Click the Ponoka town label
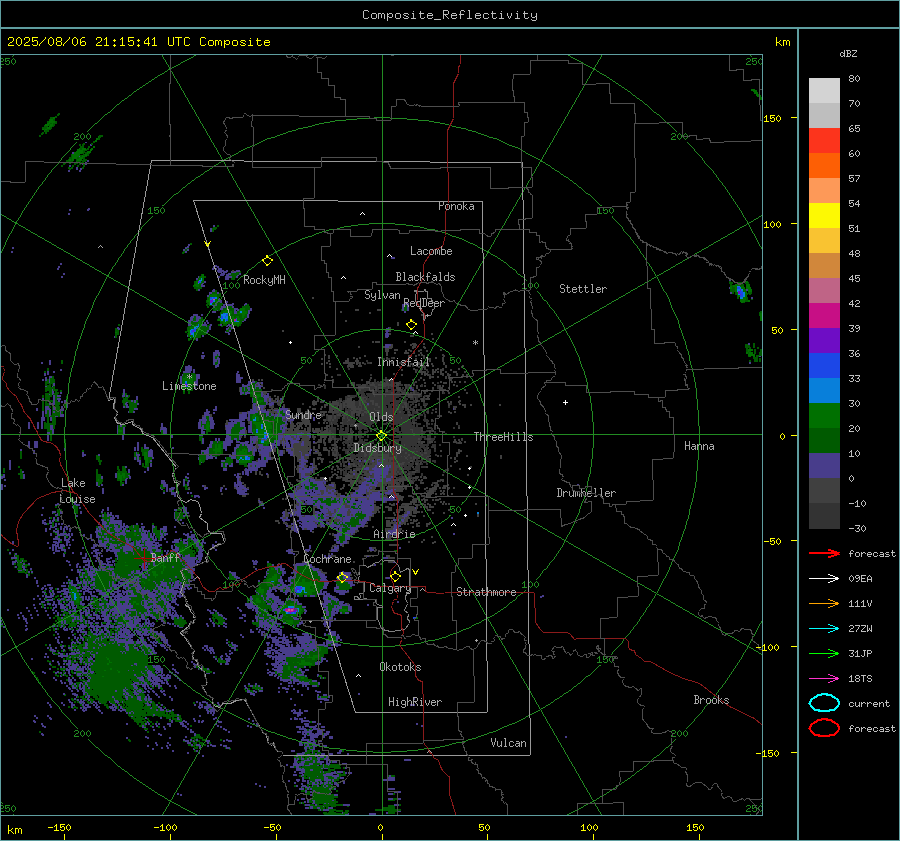Screen dimensions: 900x841 click(456, 206)
